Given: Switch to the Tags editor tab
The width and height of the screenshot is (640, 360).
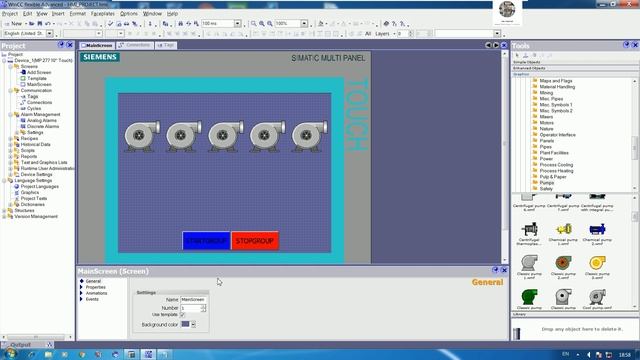Looking at the screenshot, I should click(166, 45).
